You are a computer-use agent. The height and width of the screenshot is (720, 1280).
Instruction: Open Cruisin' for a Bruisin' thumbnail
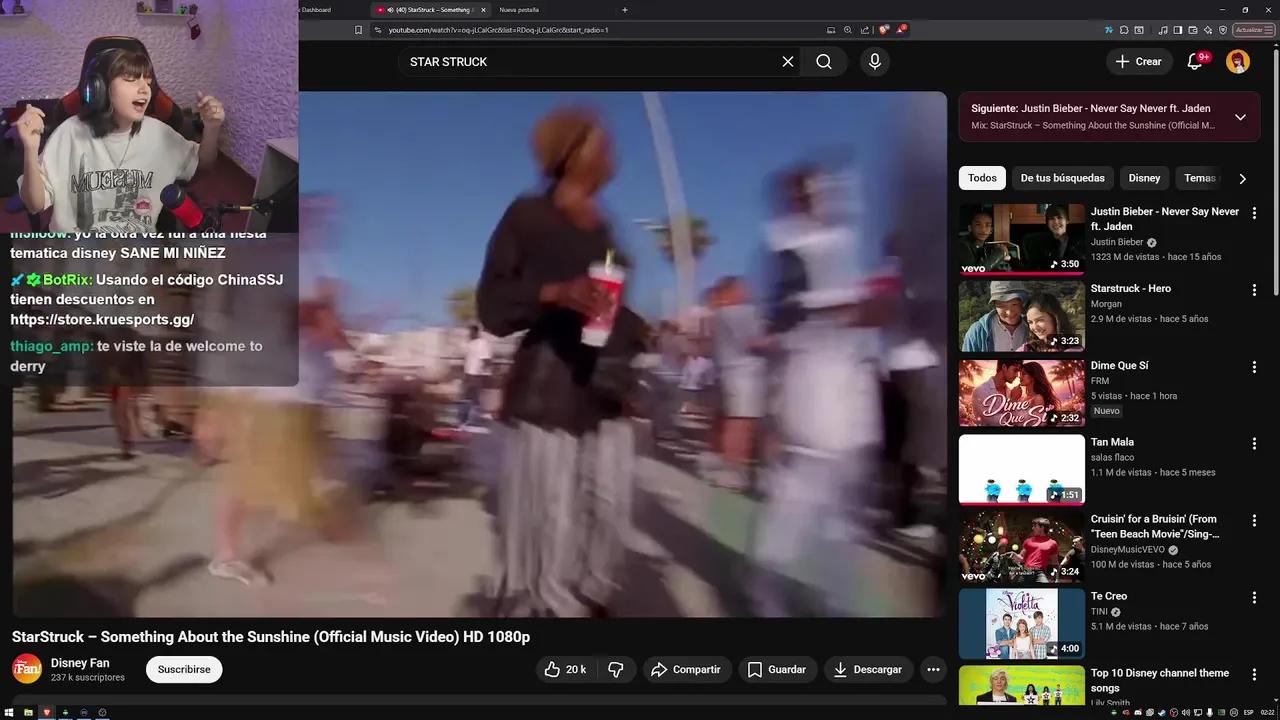(x=1022, y=547)
